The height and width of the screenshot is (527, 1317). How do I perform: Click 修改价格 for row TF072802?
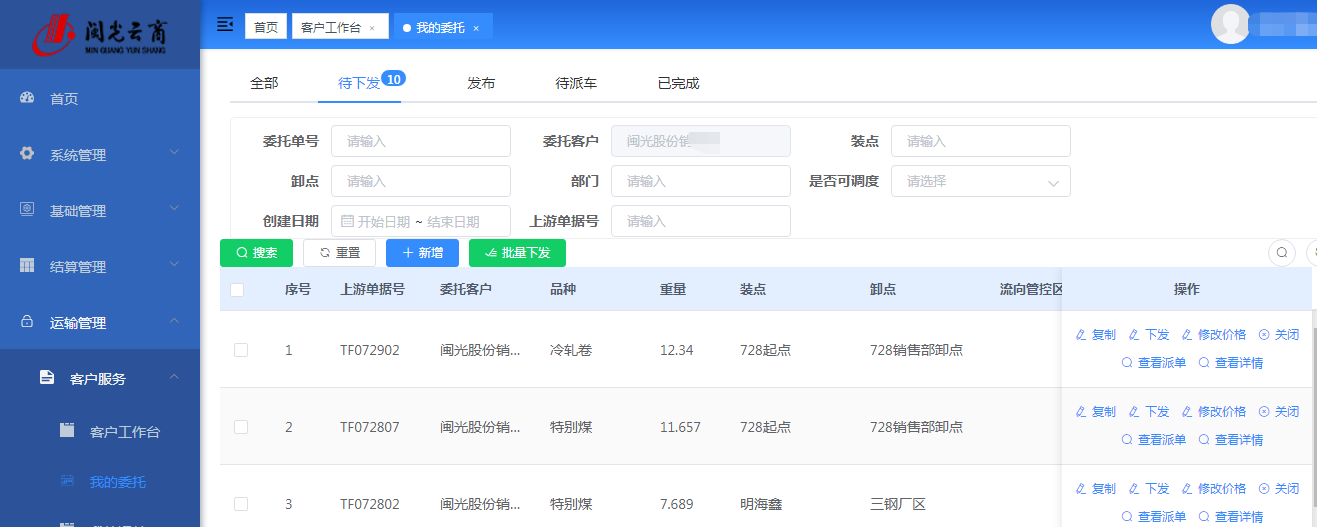[x=1213, y=489]
